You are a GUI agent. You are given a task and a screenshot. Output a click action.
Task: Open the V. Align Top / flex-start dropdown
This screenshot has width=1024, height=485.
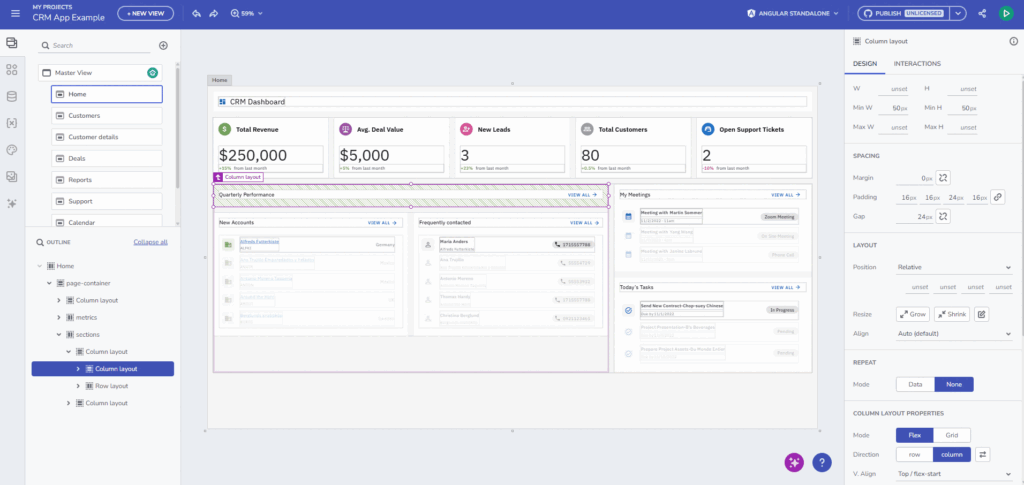(x=953, y=474)
